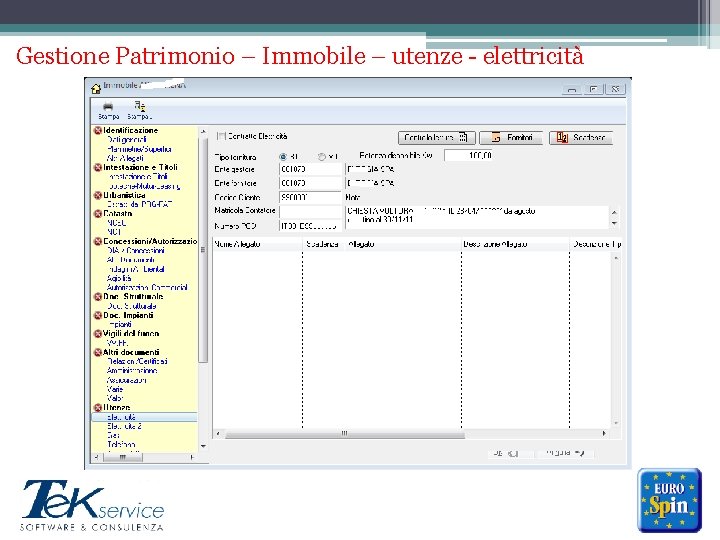The image size is (720, 540).
Task: Click red icon beside Doc. Impianti
Action: click(x=98, y=315)
